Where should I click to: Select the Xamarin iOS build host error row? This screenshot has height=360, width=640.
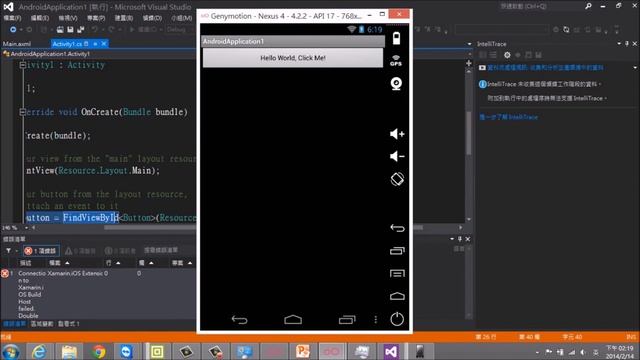(98, 294)
